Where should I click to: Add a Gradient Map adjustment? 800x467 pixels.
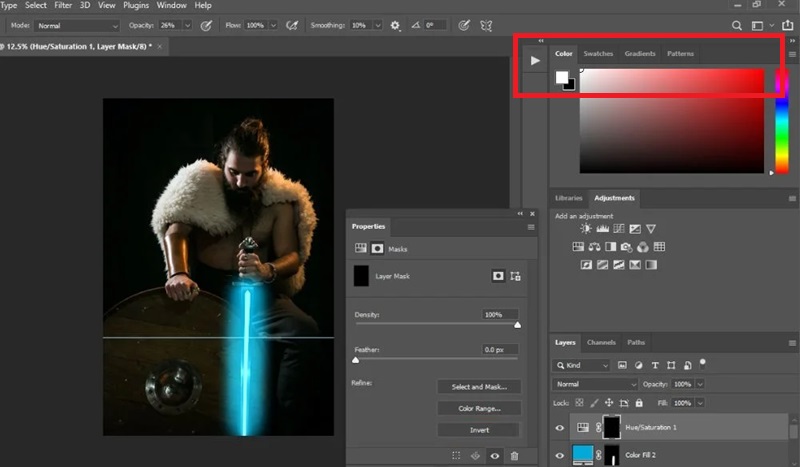(651, 265)
